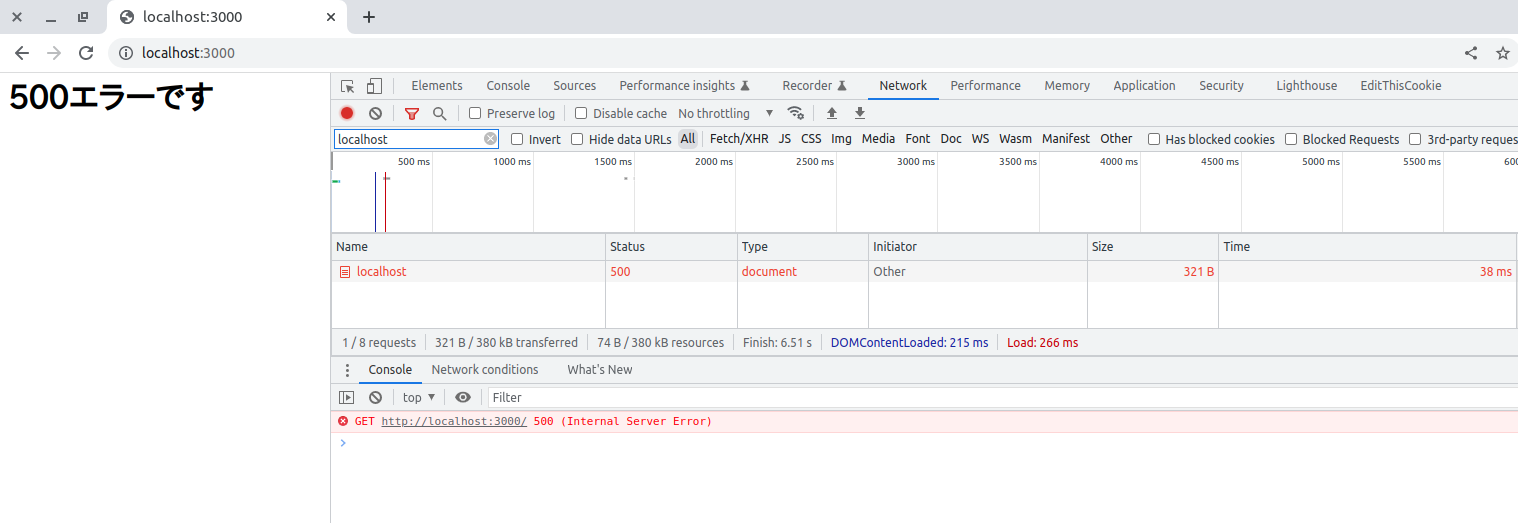
Task: Sort requests by Status column header
Action: pos(671,247)
